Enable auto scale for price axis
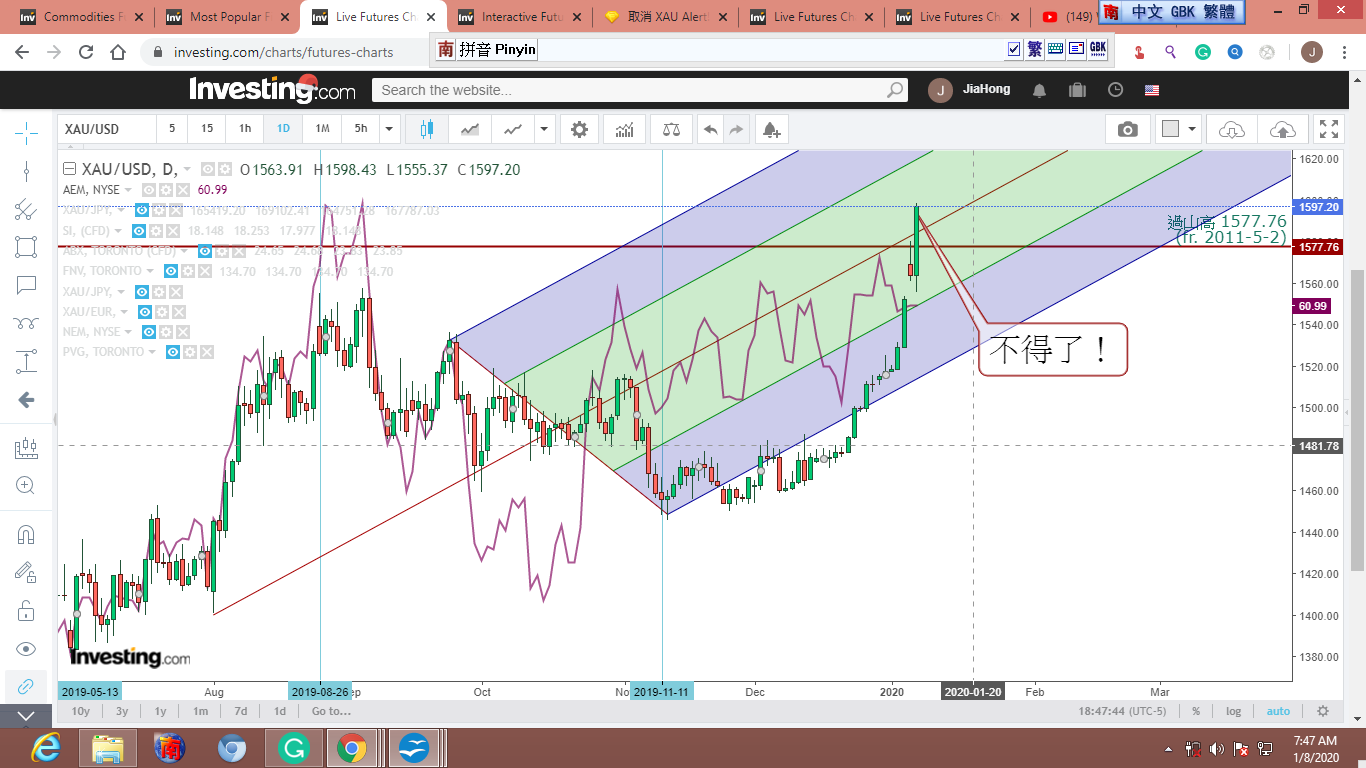 click(x=1278, y=711)
